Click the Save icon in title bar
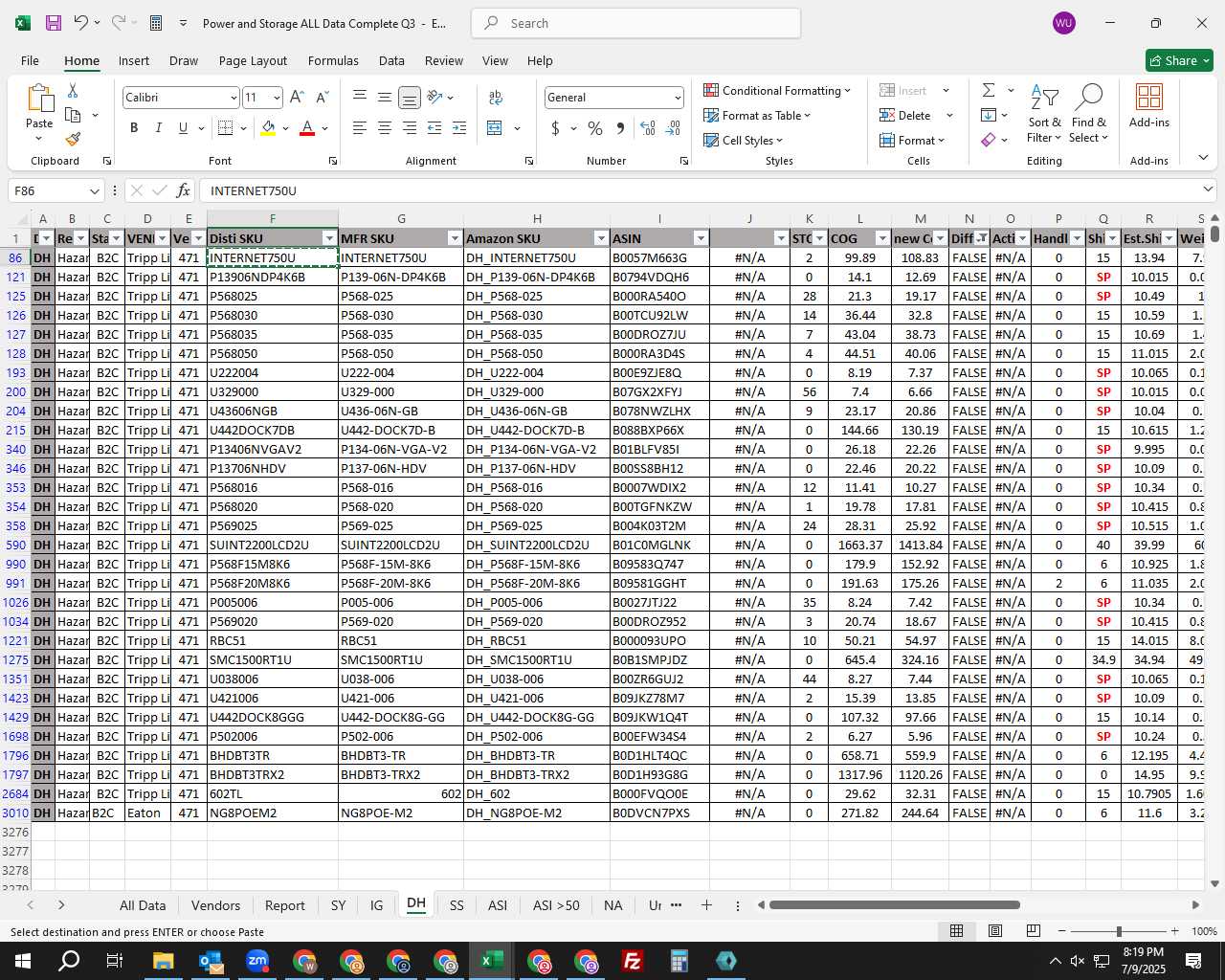Image resolution: width=1225 pixels, height=980 pixels. point(54,23)
